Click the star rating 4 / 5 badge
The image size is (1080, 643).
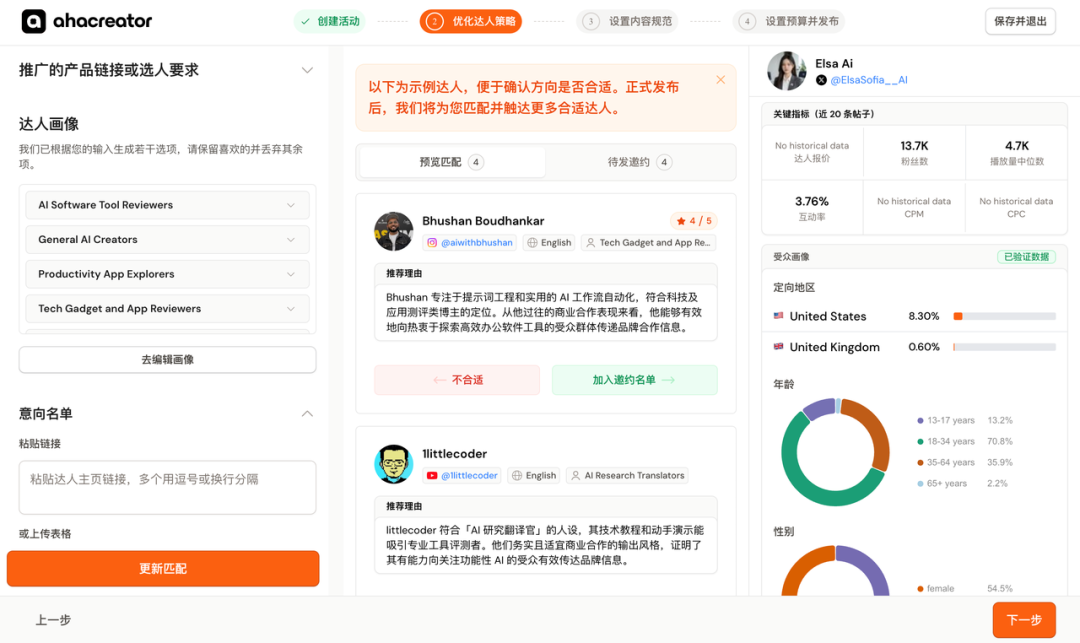[694, 221]
